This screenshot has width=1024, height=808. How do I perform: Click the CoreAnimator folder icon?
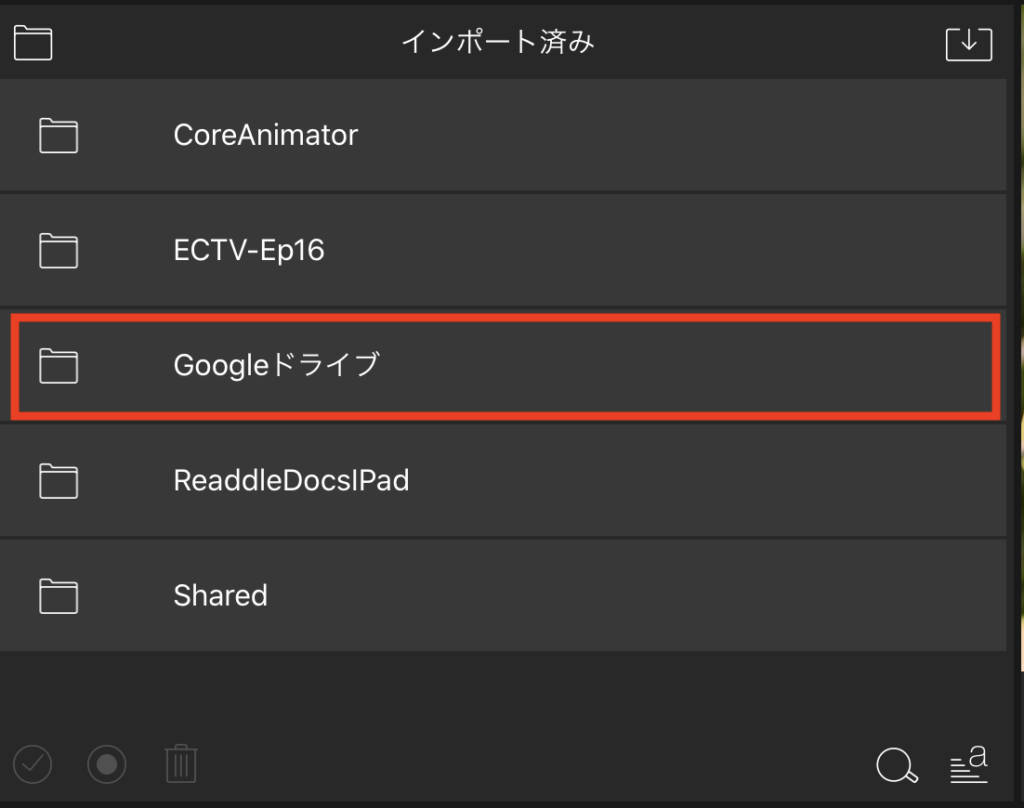(59, 135)
